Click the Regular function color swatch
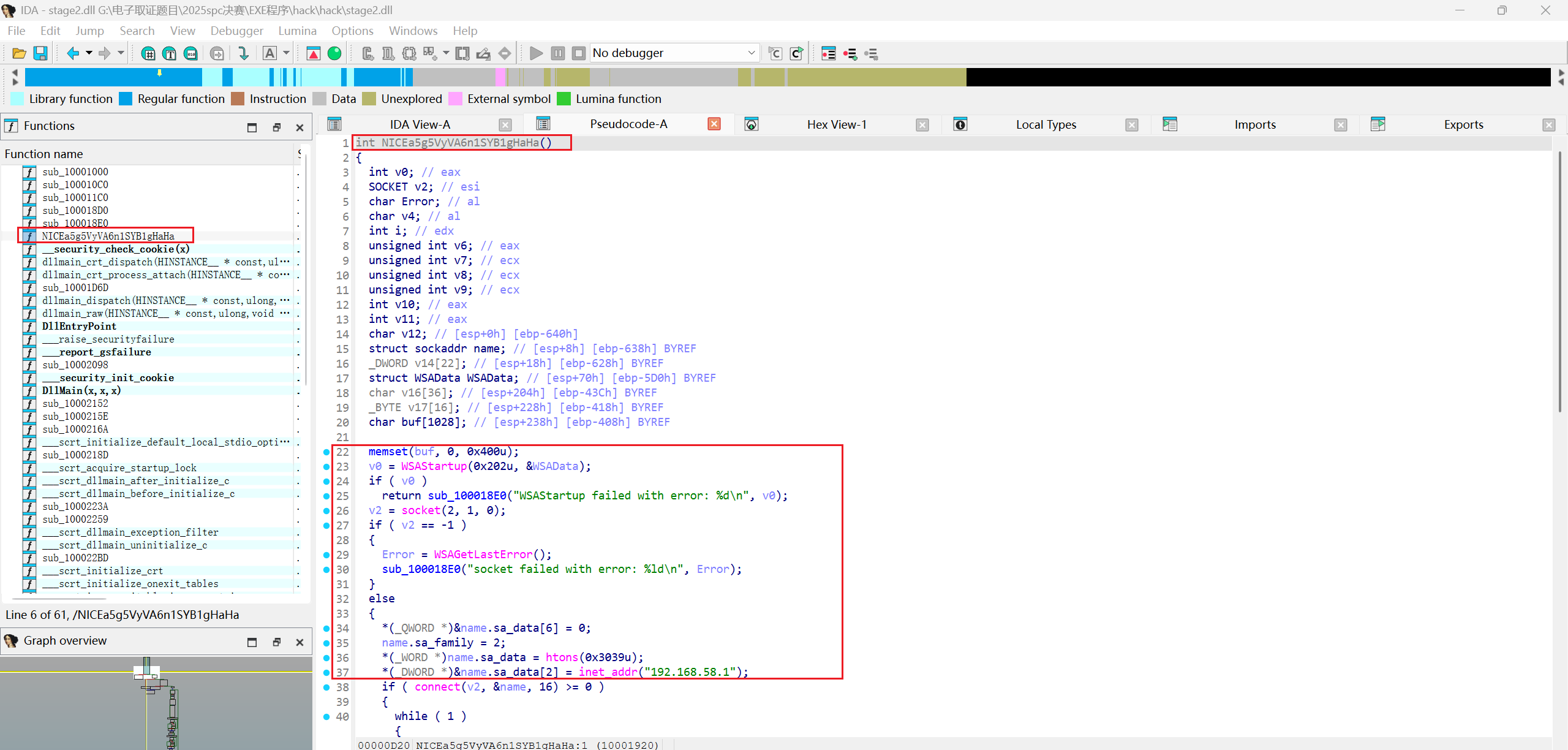1568x750 pixels. pos(126,99)
